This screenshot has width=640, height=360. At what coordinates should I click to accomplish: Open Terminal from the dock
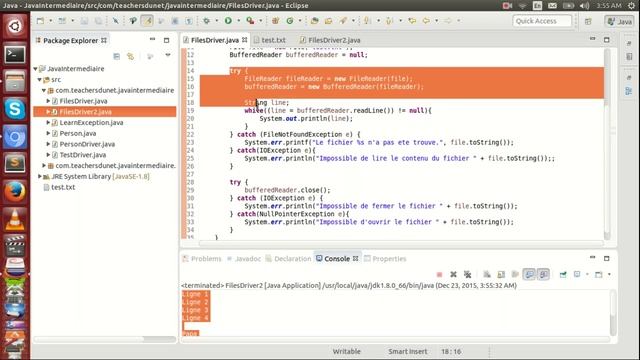pyautogui.click(x=15, y=54)
